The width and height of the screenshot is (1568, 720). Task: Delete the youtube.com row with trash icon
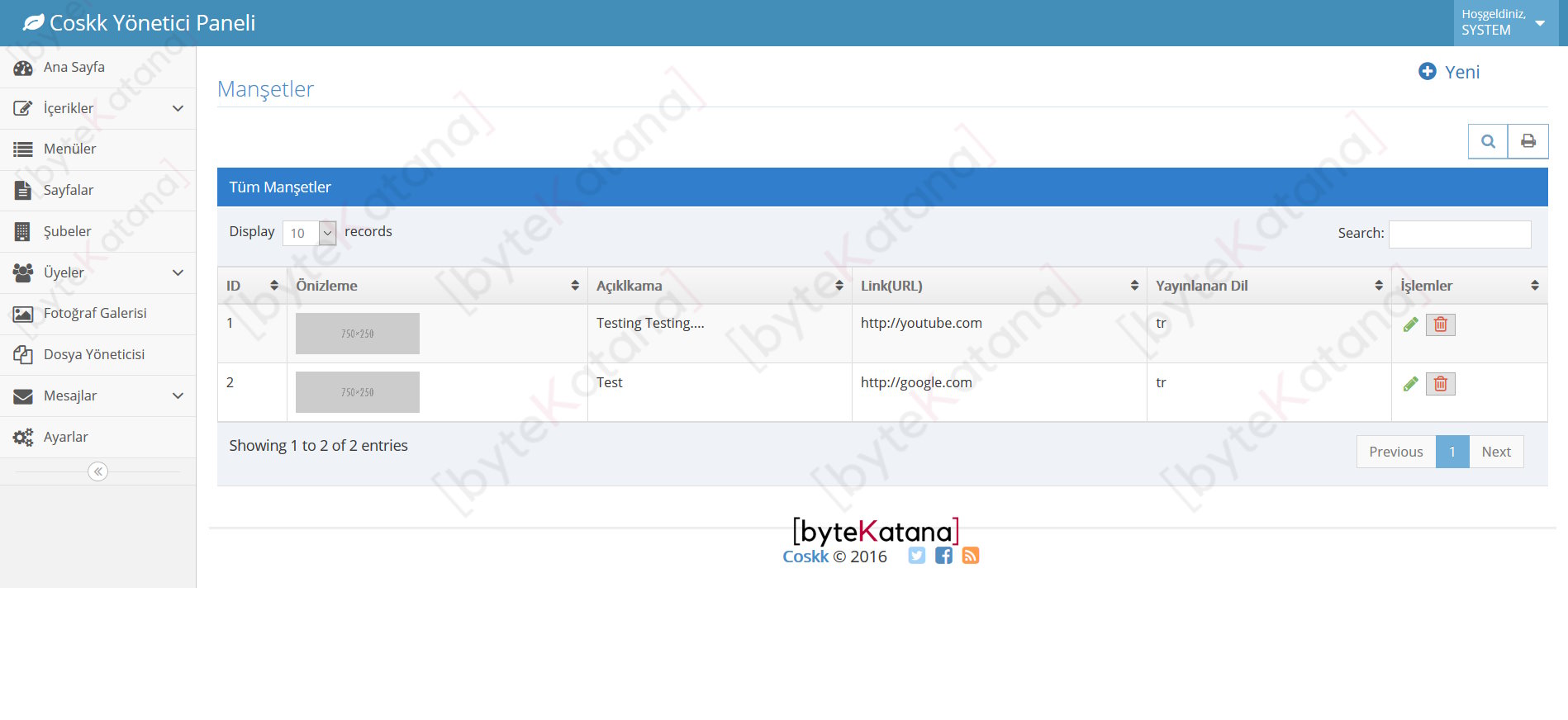pyautogui.click(x=1440, y=324)
